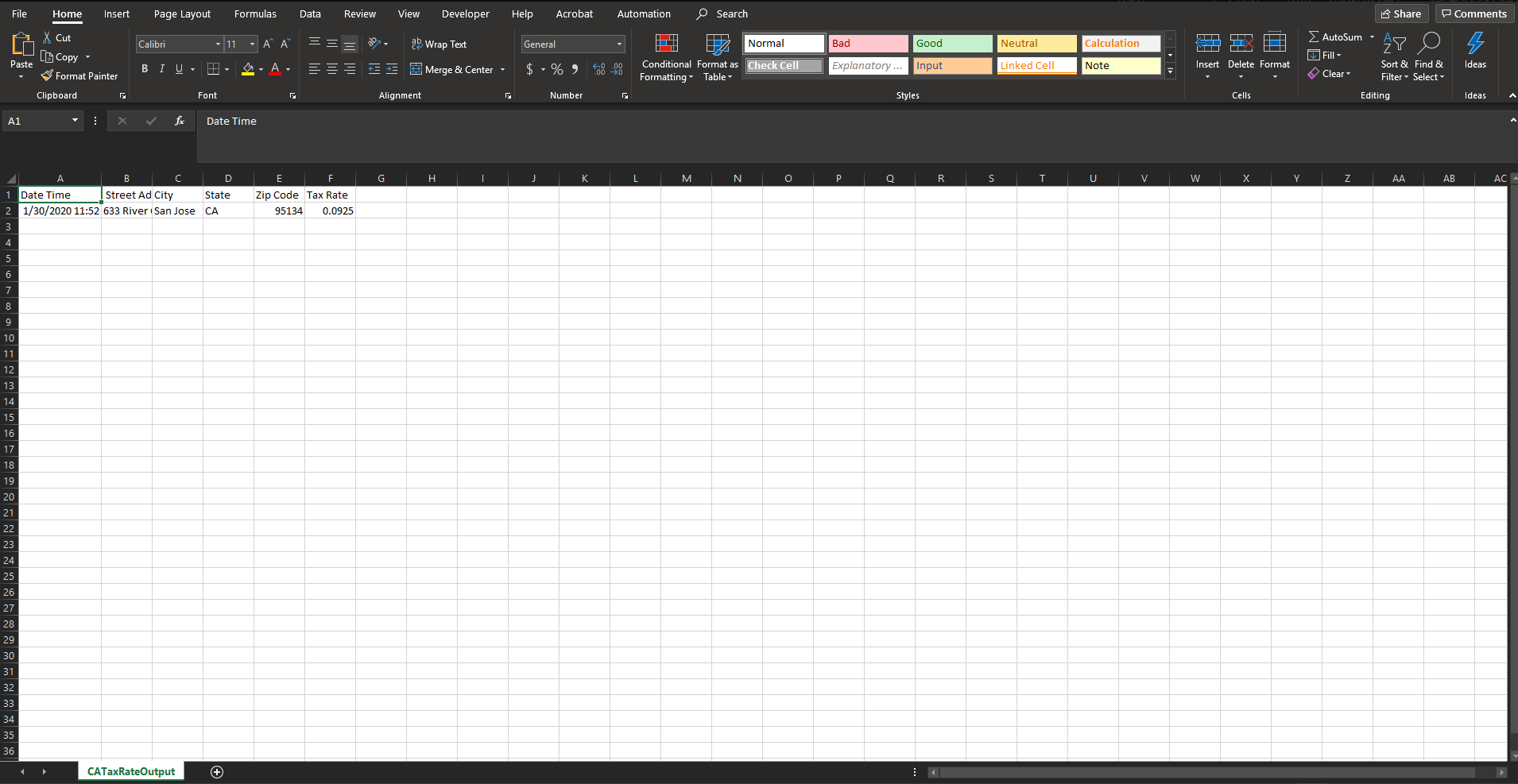This screenshot has height=784, width=1518.
Task: Toggle Italic formatting
Action: 162,69
